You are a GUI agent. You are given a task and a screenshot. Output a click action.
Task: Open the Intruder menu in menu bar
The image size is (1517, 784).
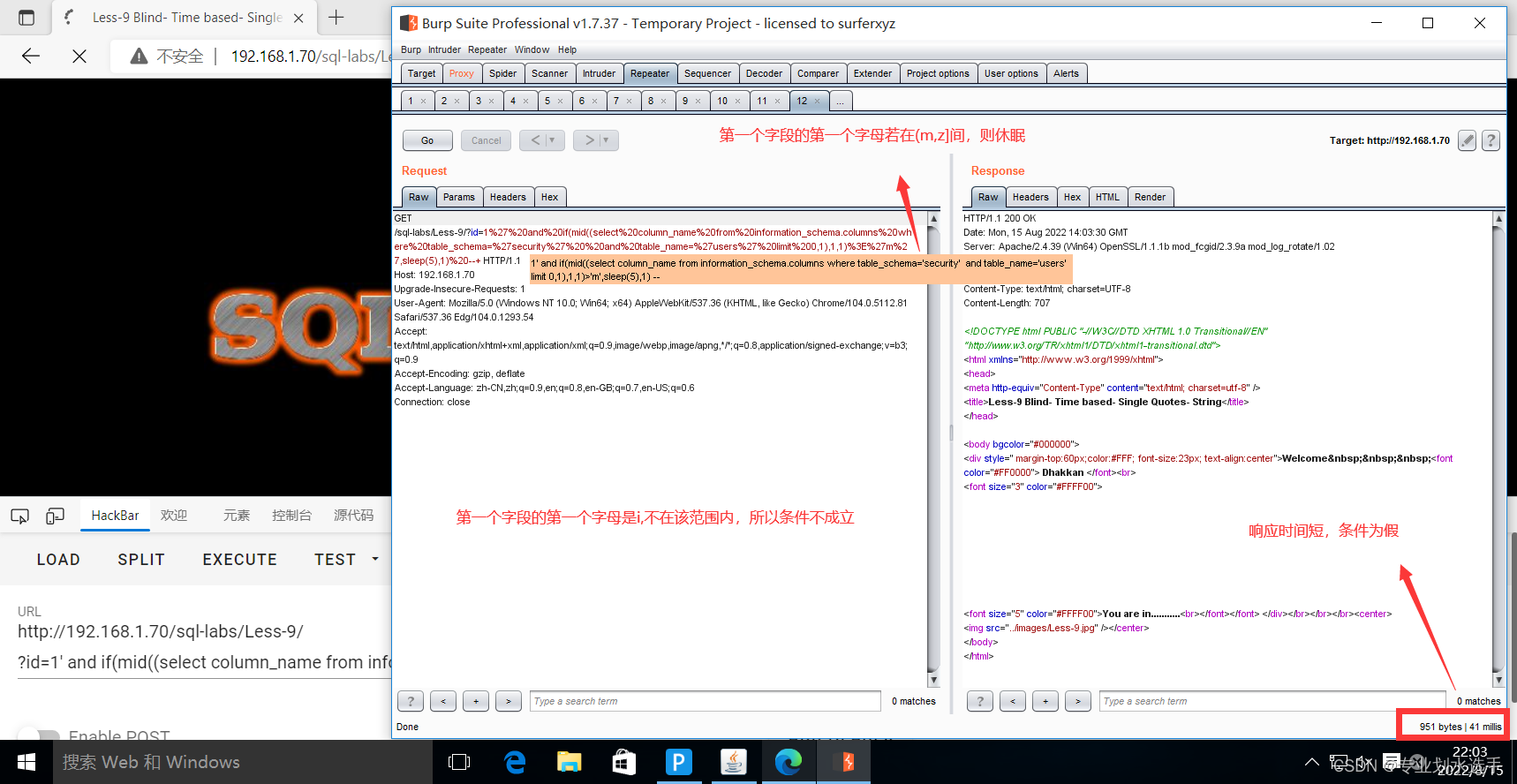pyautogui.click(x=444, y=49)
